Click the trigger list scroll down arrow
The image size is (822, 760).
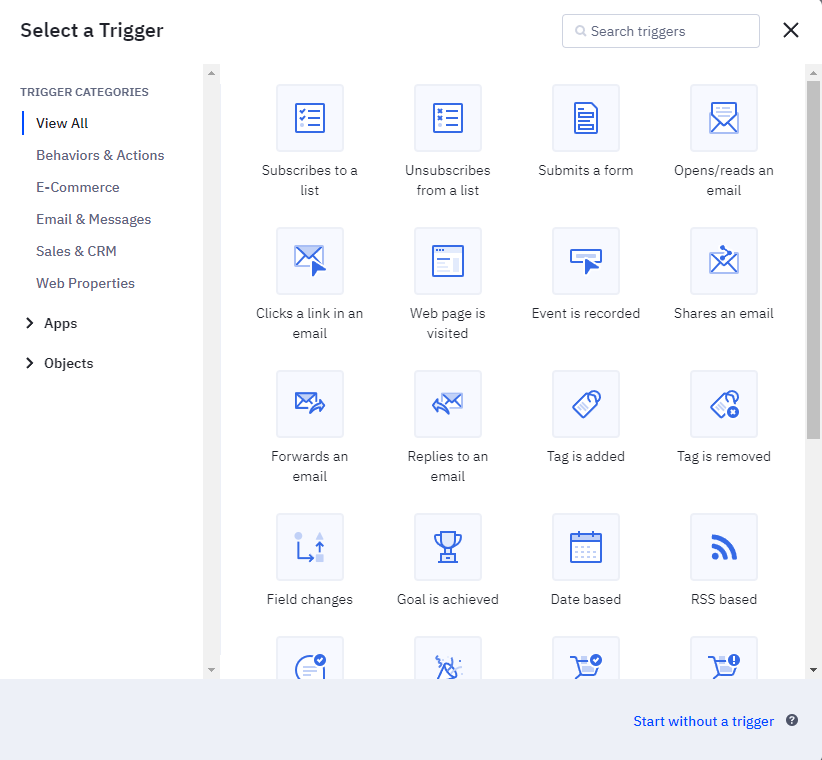(813, 669)
